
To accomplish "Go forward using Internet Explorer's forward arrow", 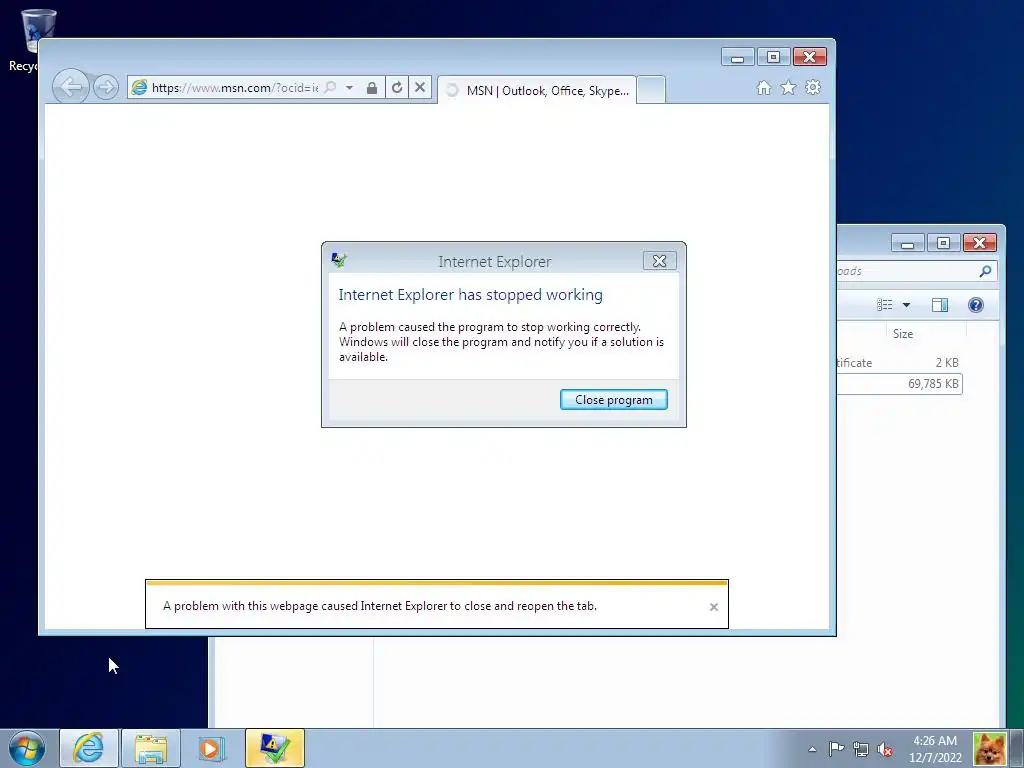I will coord(106,87).
